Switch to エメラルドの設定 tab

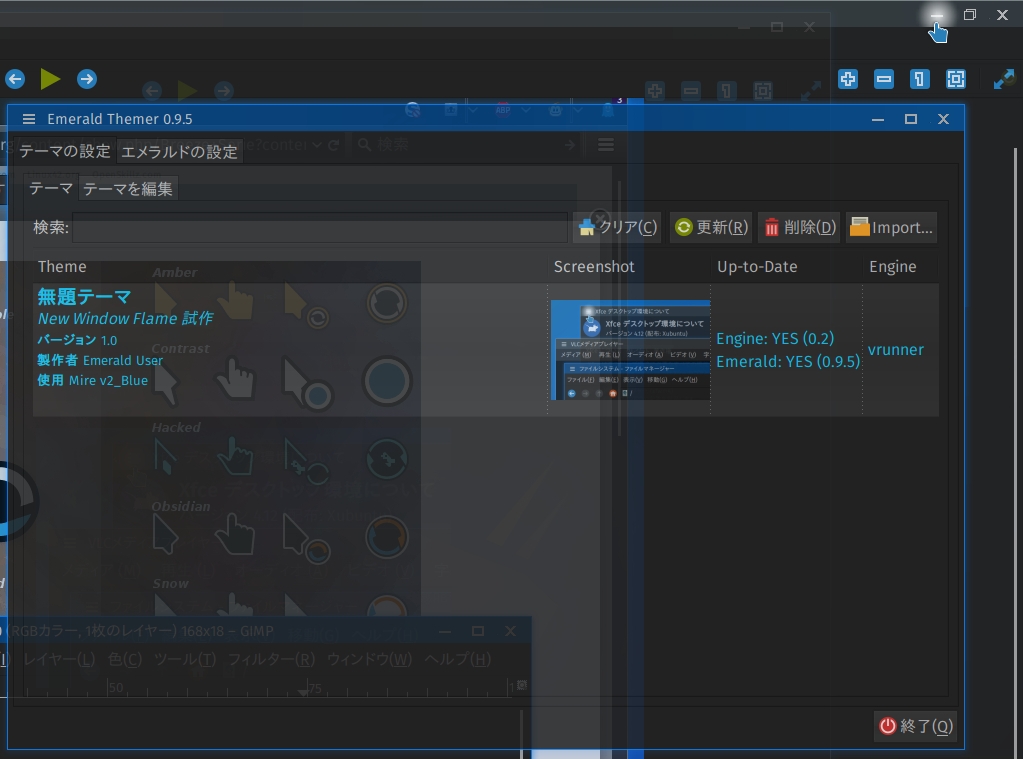(x=179, y=152)
